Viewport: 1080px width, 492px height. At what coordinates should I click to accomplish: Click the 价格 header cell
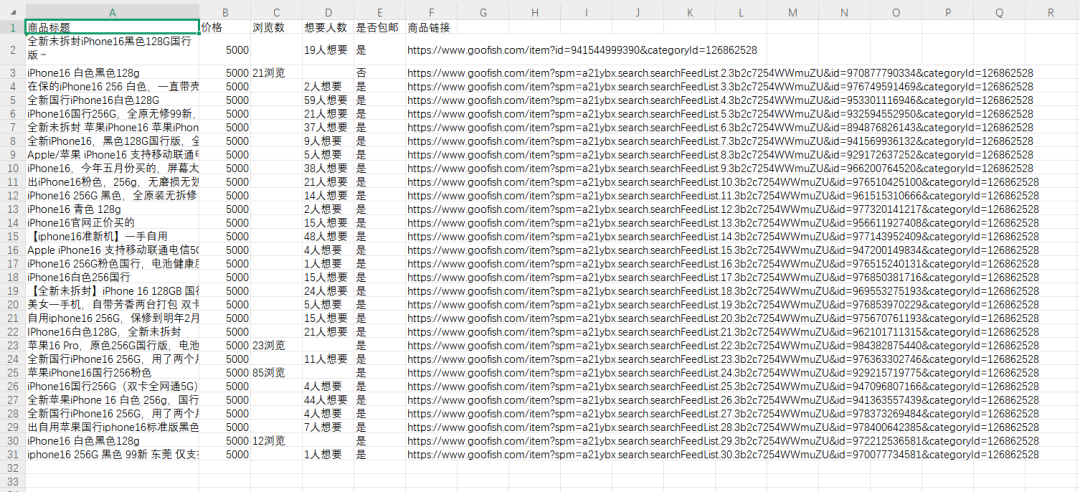225,28
